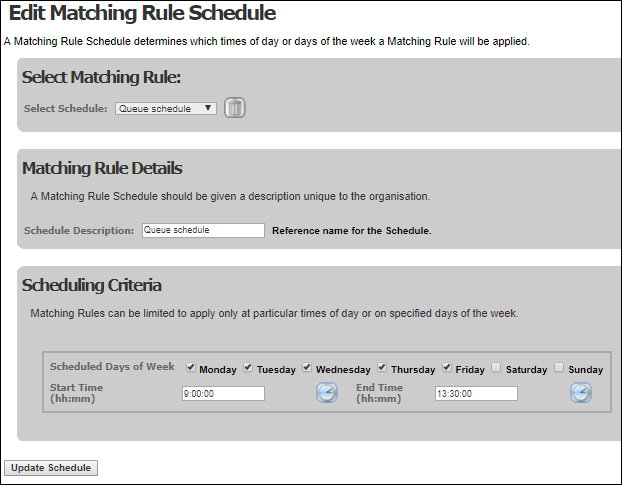Click the Sunday label text
Viewport: 622px width, 485px height.
[586, 370]
